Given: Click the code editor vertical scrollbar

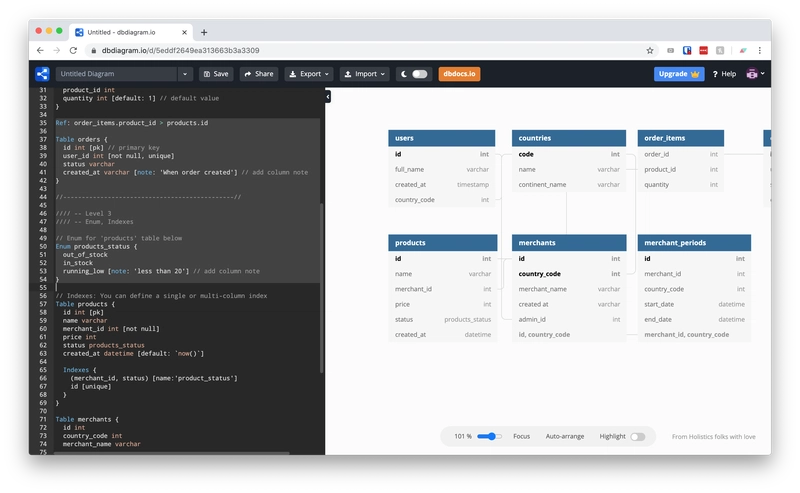Looking at the screenshot, I should tap(321, 288).
